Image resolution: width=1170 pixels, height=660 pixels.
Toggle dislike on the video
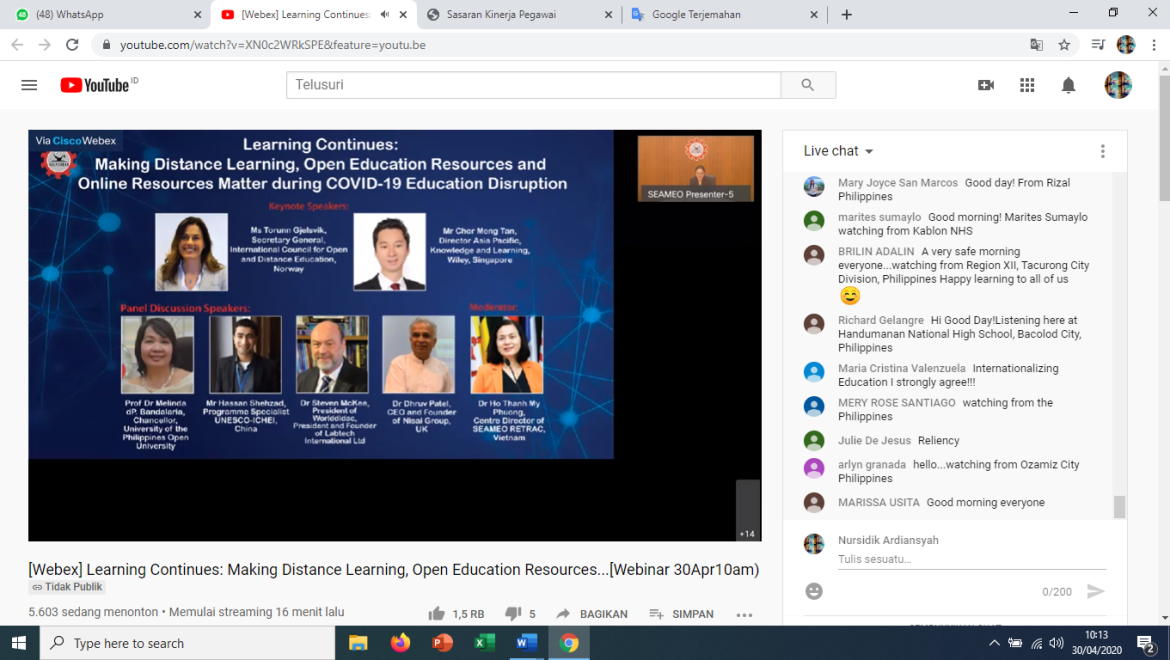click(512, 613)
